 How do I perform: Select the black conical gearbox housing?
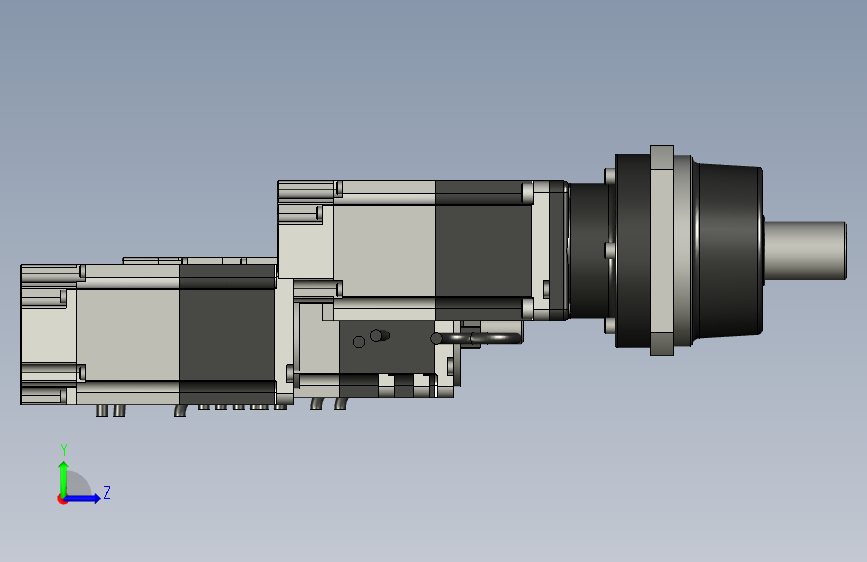(730, 250)
